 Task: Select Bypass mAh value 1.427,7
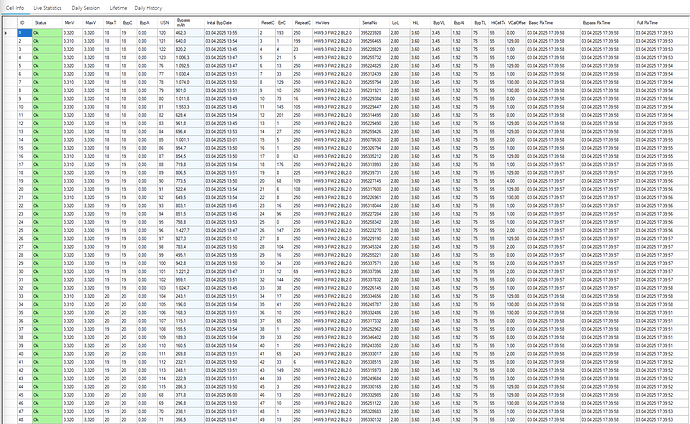(189, 230)
